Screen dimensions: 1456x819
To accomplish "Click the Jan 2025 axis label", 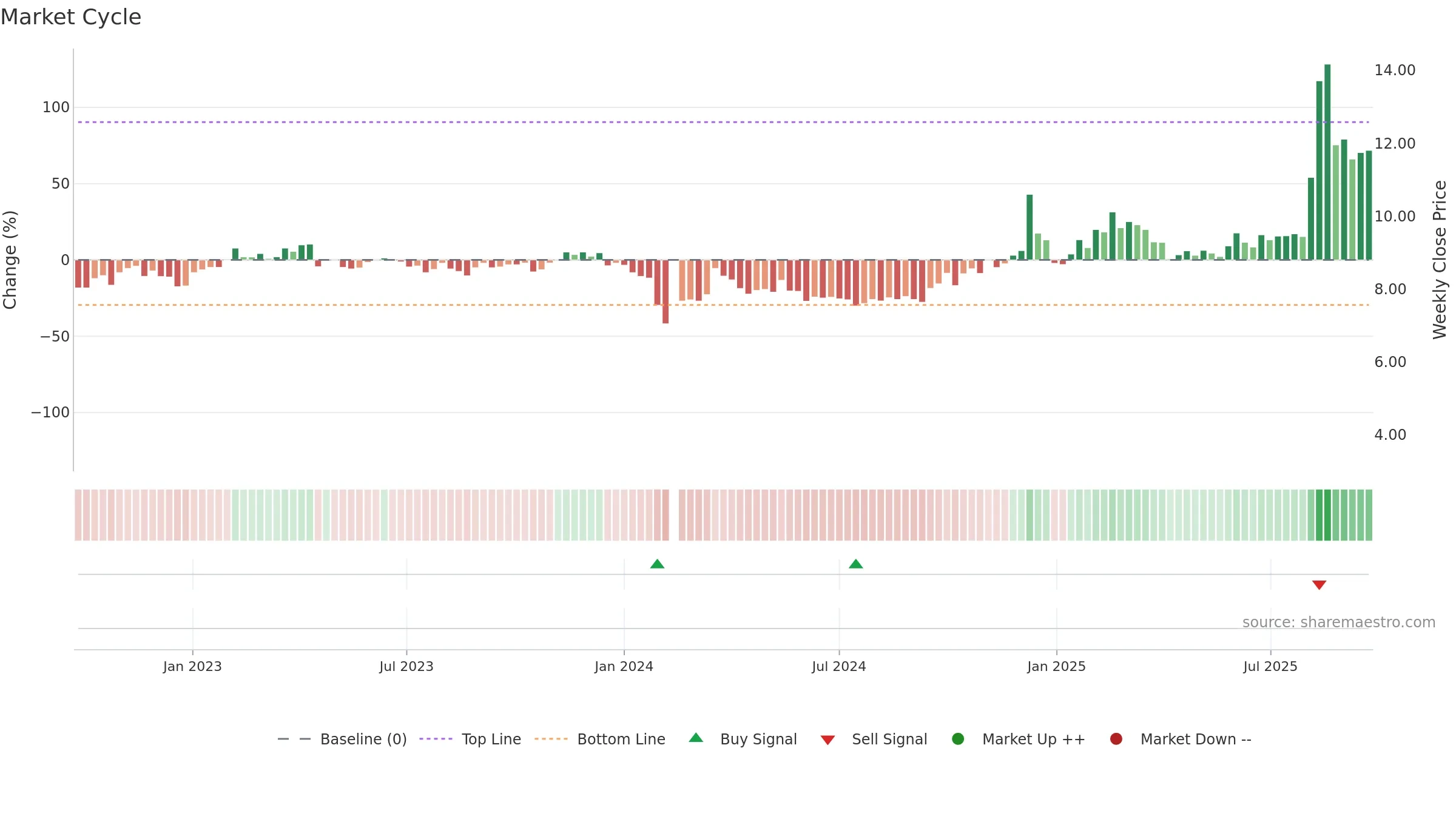I will pyautogui.click(x=1056, y=666).
